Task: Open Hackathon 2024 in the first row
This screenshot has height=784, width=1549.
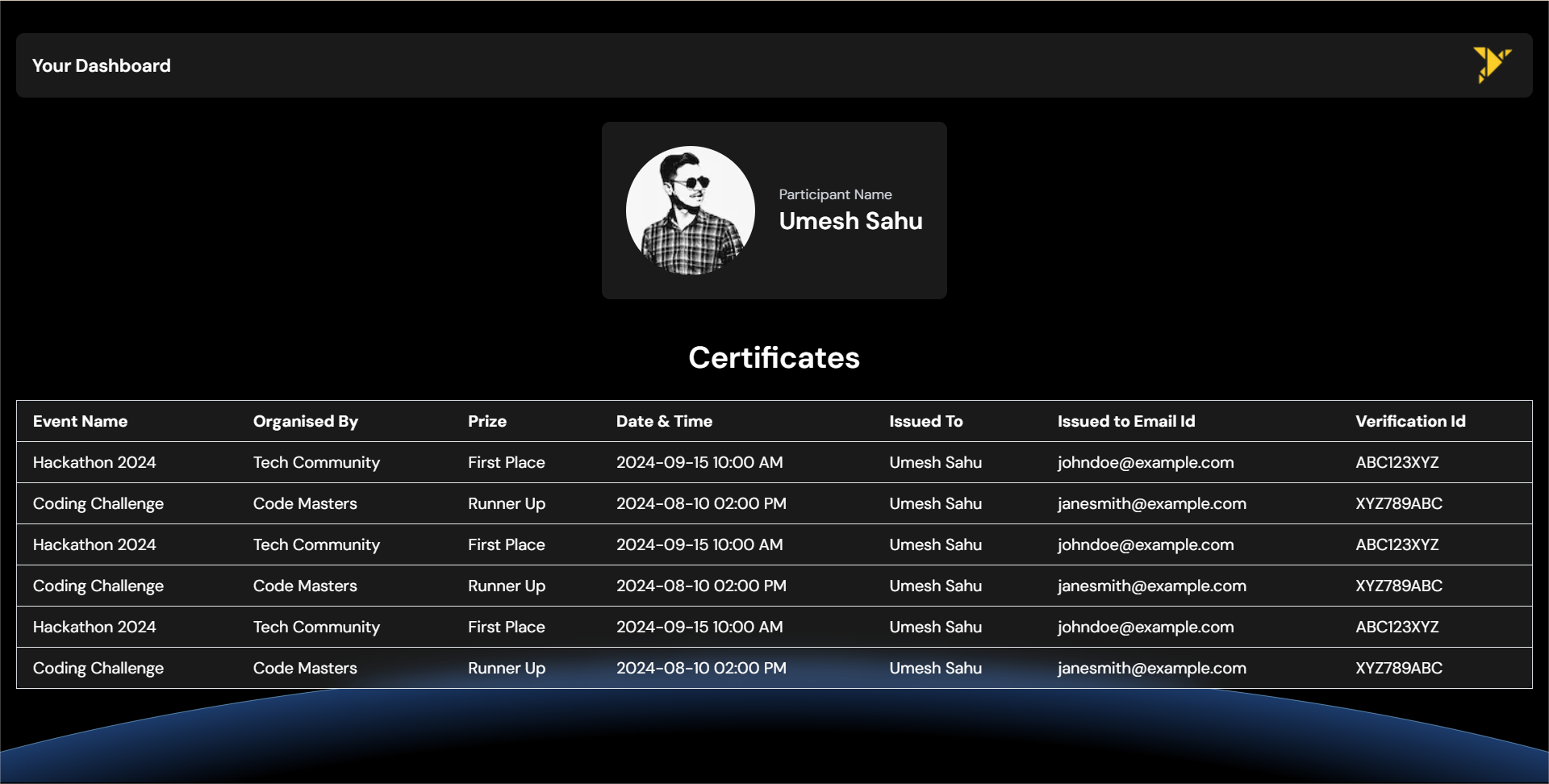Action: [x=94, y=462]
